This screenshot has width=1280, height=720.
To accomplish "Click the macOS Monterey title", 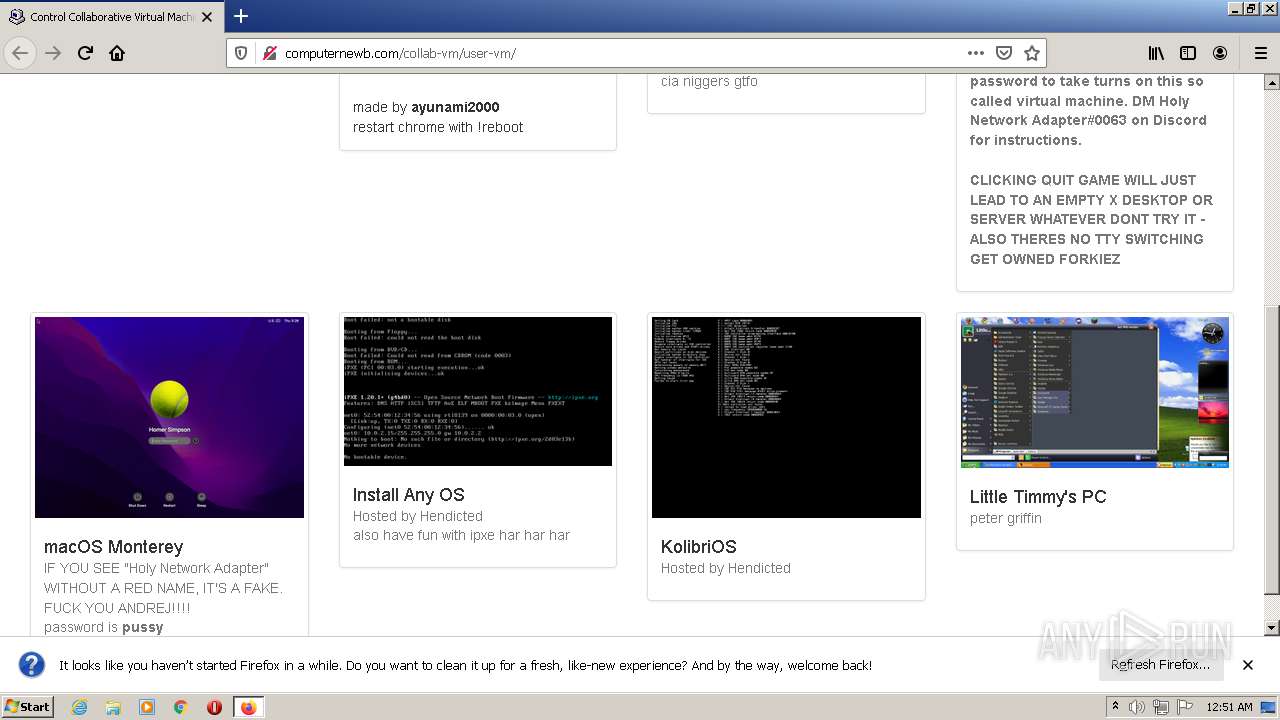I will point(113,547).
